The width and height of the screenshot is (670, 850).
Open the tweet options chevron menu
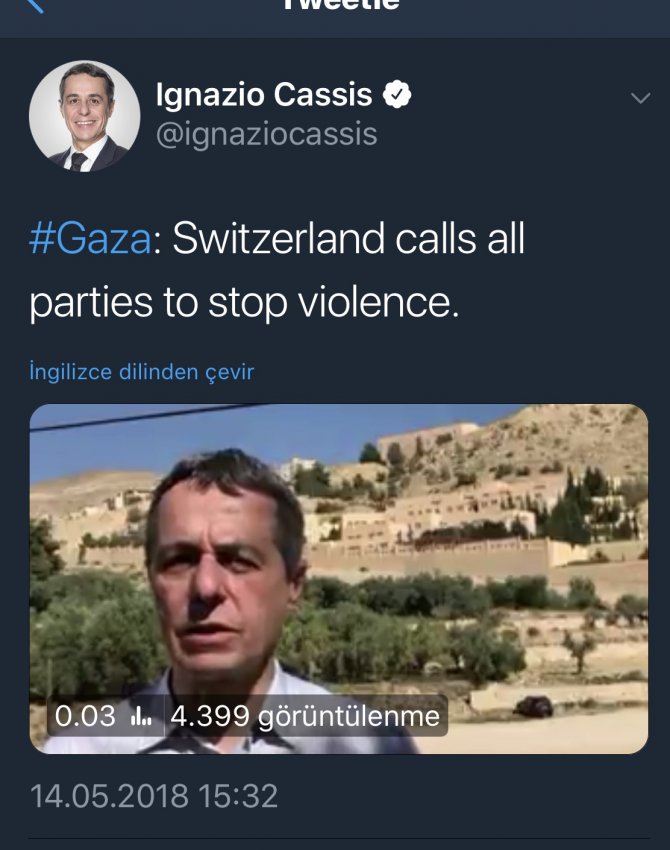coord(639,98)
